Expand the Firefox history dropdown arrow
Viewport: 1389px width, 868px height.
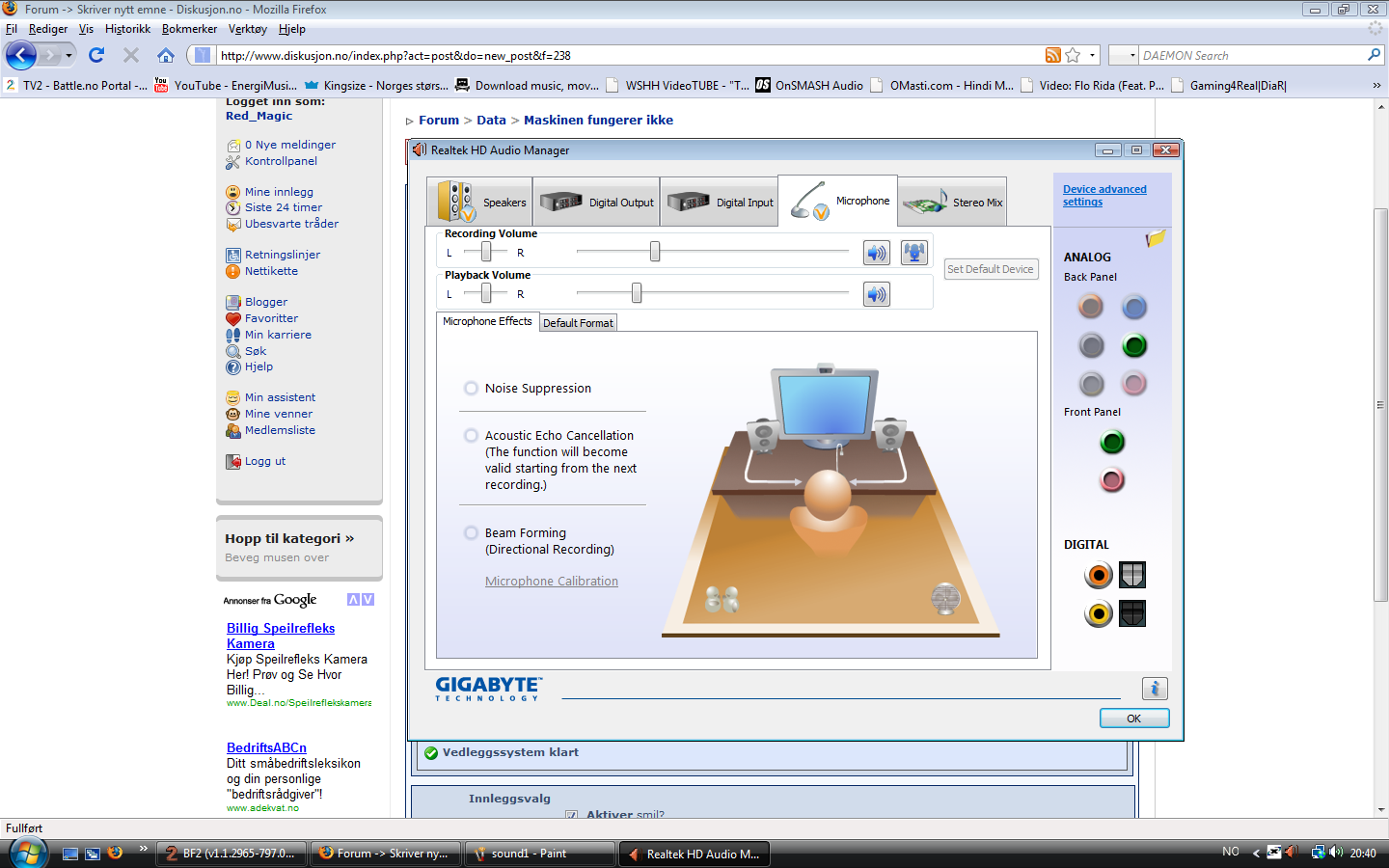point(68,55)
